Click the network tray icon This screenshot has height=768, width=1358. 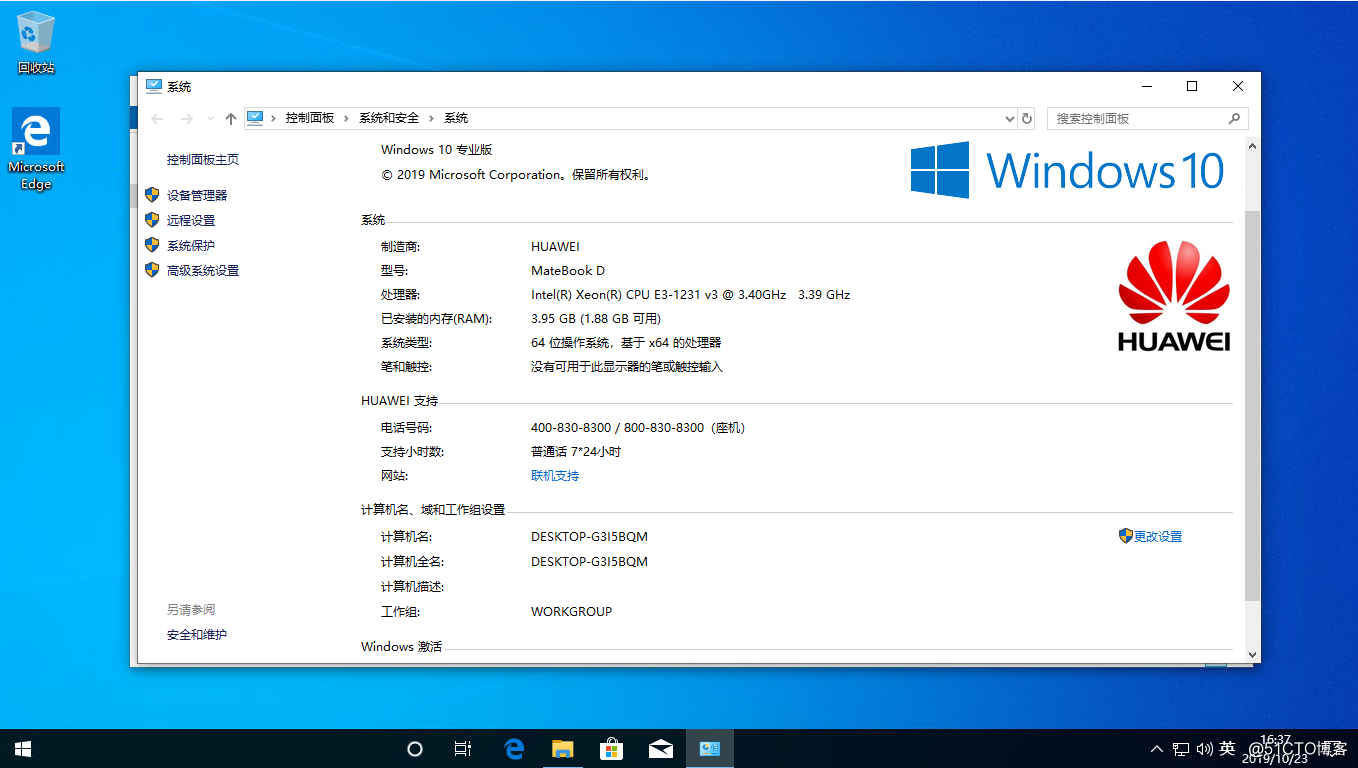pos(1181,749)
